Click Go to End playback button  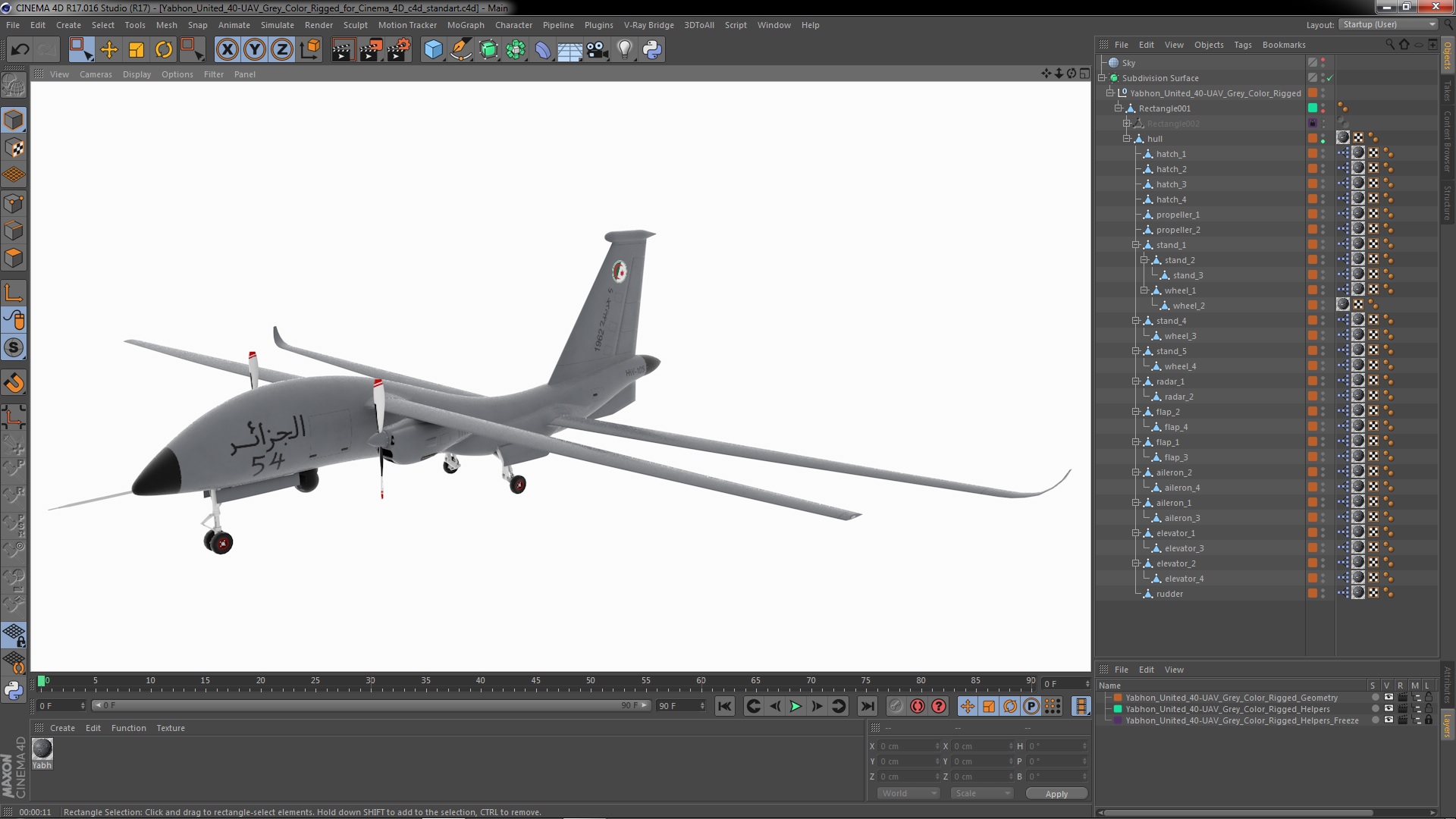[x=867, y=706]
